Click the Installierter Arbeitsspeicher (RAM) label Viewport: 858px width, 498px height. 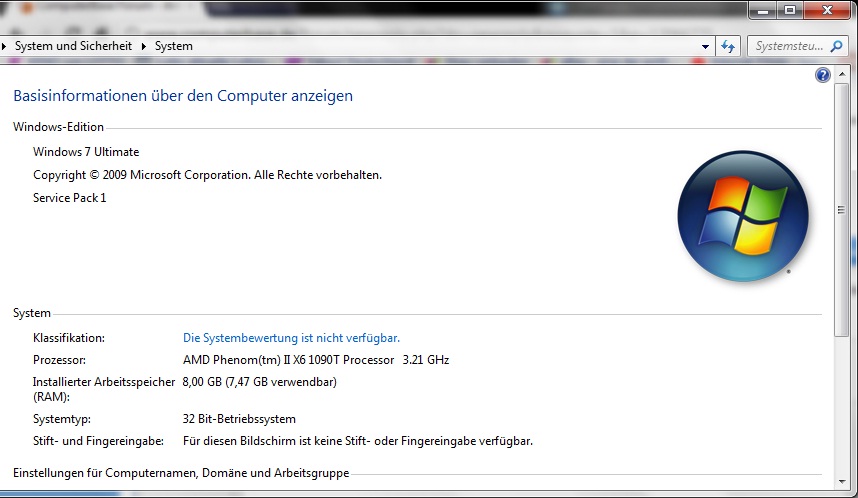tap(104, 389)
